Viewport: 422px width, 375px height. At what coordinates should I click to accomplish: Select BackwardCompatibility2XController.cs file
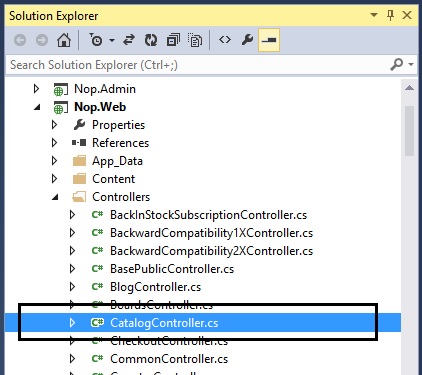(x=211, y=251)
